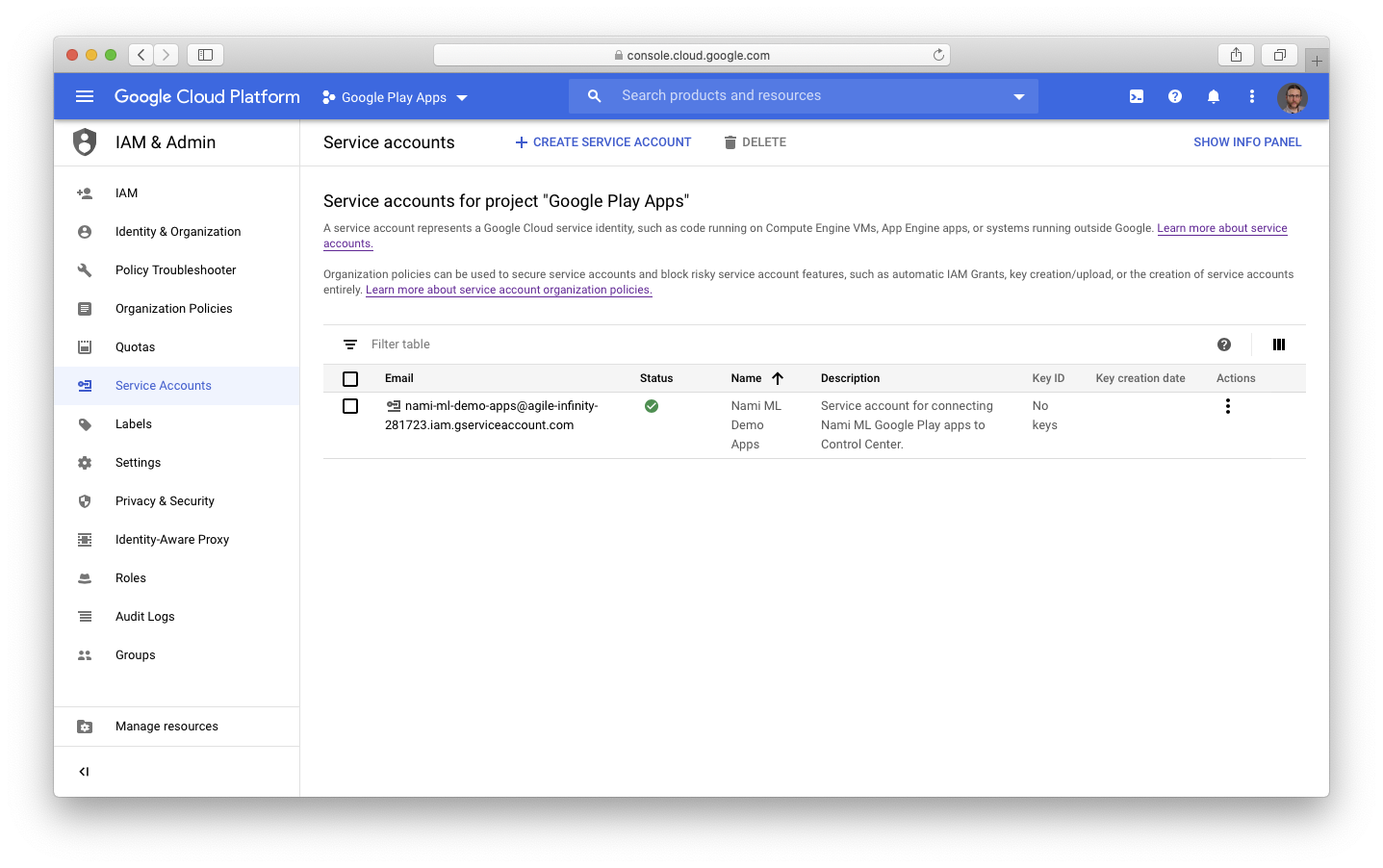Viewport: 1383px width, 868px height.
Task: Focus the Search products and resources field
Action: [804, 96]
